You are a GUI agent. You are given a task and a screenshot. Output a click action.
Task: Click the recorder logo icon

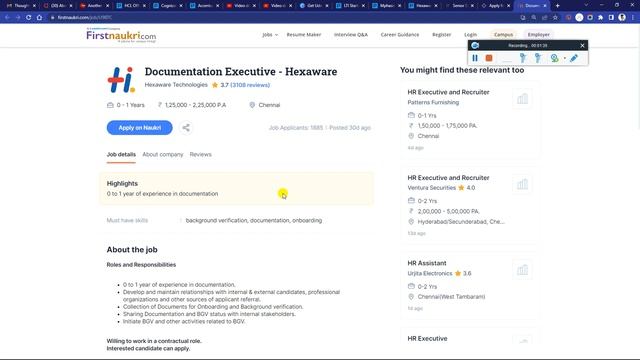pyautogui.click(x=475, y=45)
